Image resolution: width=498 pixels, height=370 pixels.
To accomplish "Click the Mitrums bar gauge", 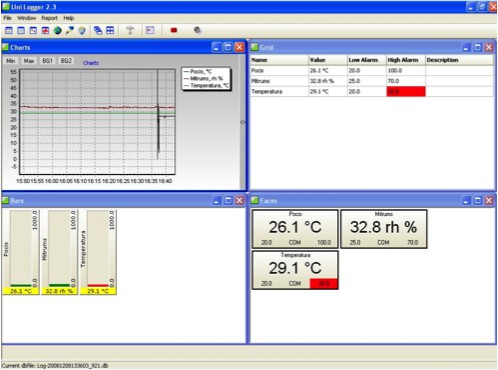I will click(x=59, y=248).
